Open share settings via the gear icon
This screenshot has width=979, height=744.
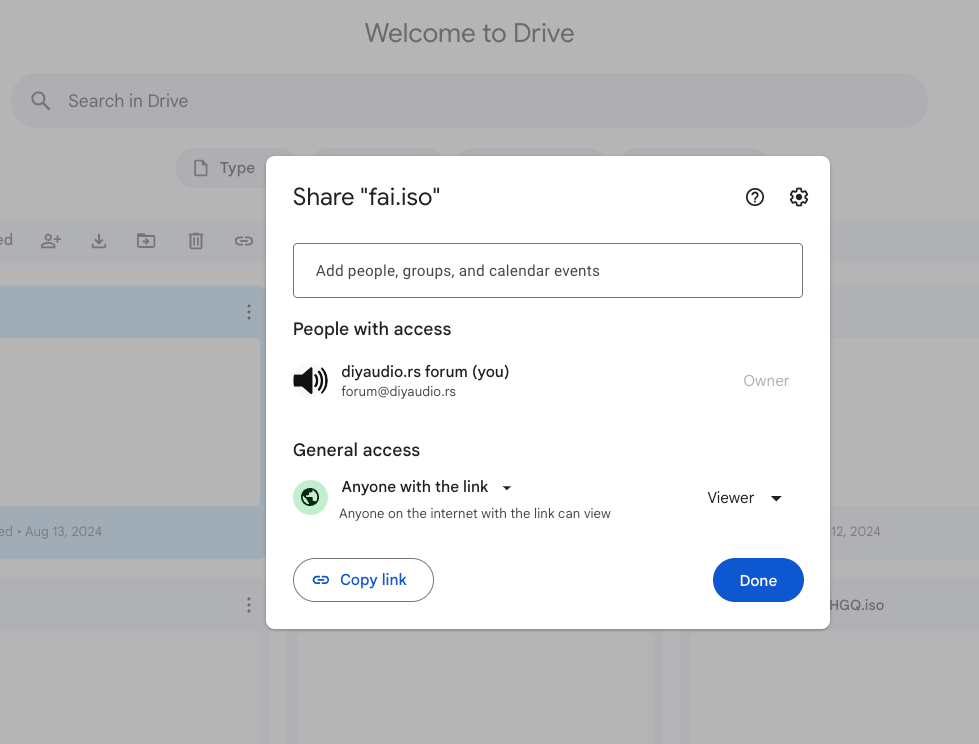point(799,197)
